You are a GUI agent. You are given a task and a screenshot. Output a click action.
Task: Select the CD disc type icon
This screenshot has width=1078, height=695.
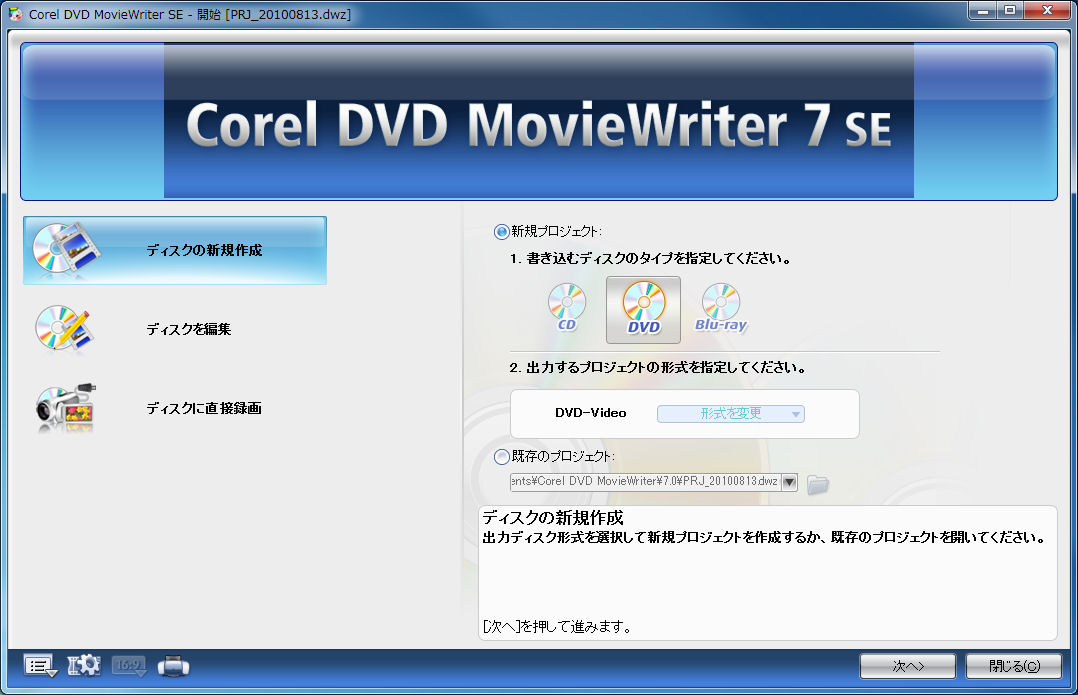pyautogui.click(x=567, y=307)
